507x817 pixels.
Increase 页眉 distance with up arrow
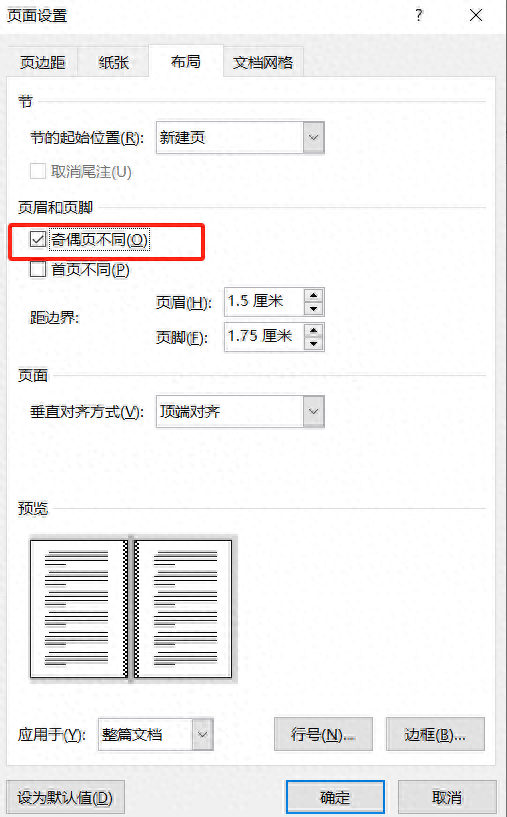click(314, 295)
